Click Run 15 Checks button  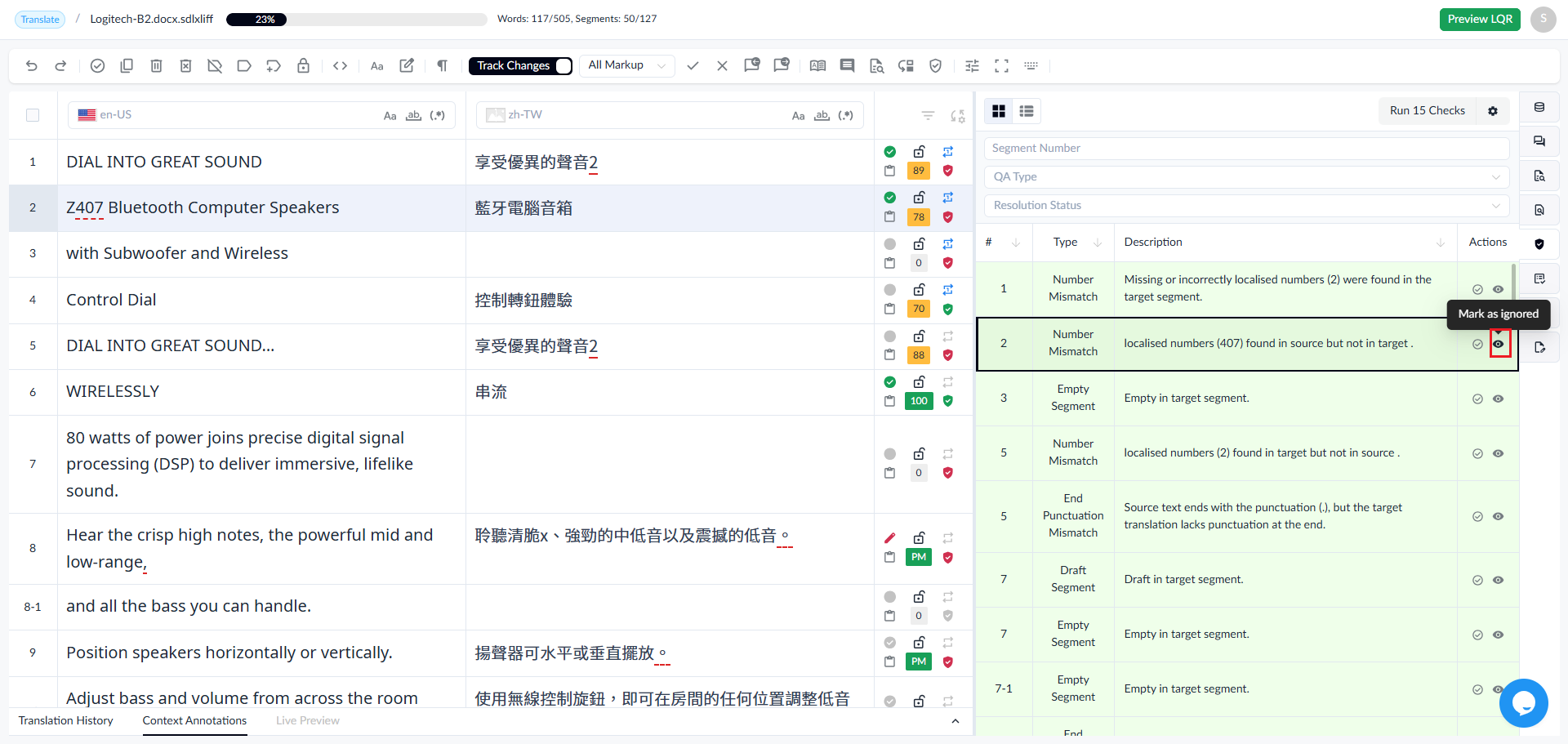click(x=1428, y=111)
